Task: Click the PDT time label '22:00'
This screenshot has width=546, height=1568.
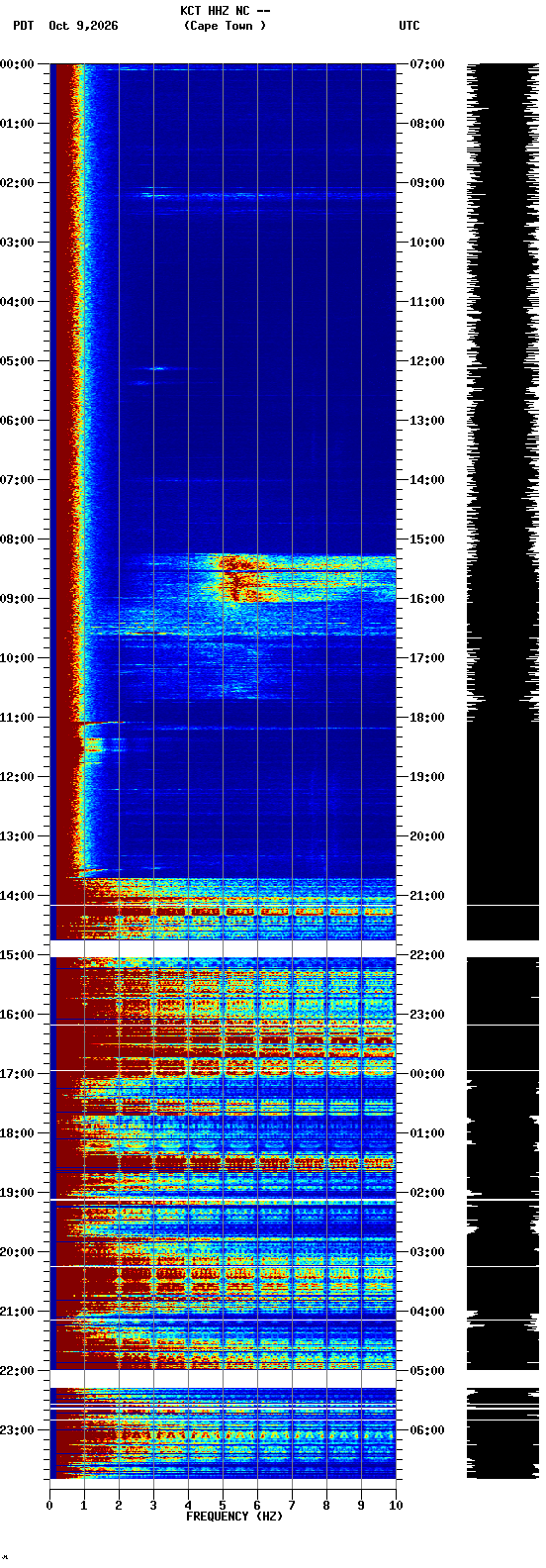Action: click(x=17, y=1371)
